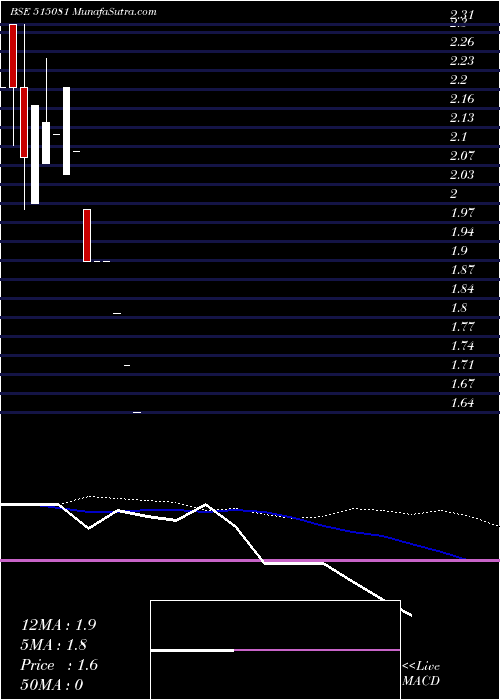
Task: Click the 1.84 price axis label
Action: [x=462, y=289]
